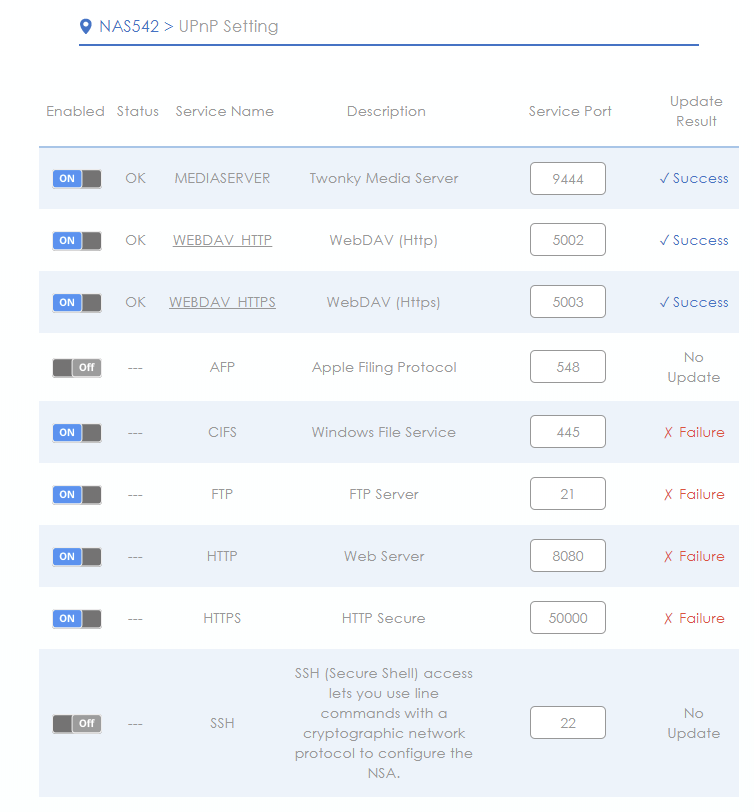Click the NAS542 breadcrumb link
The height and width of the screenshot is (812, 754).
tap(129, 26)
